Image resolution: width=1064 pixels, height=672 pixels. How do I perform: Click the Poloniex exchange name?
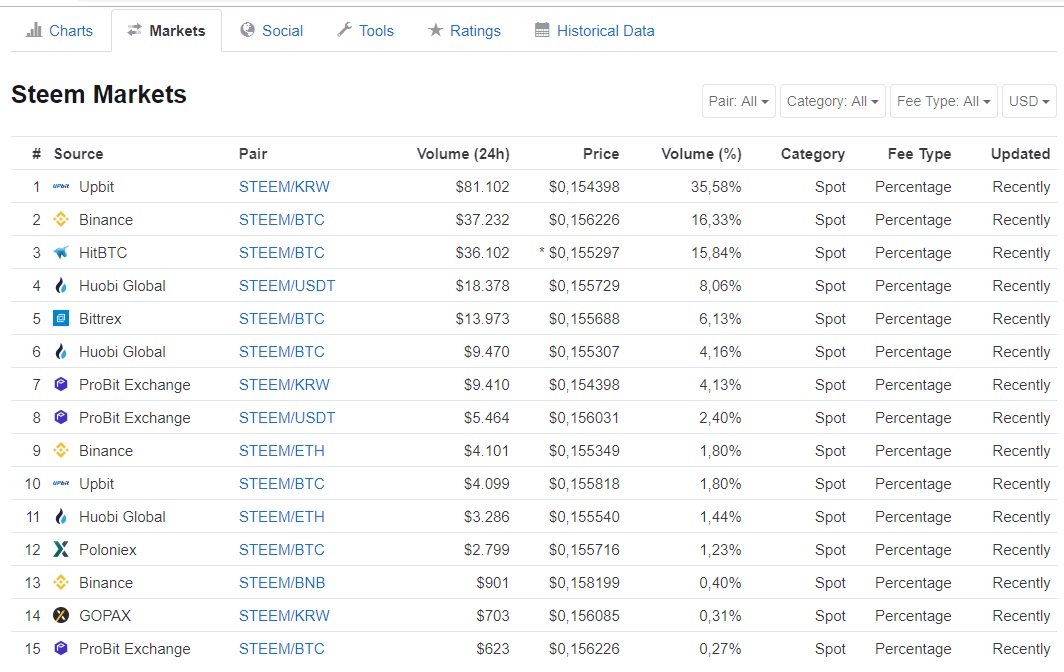pos(108,550)
